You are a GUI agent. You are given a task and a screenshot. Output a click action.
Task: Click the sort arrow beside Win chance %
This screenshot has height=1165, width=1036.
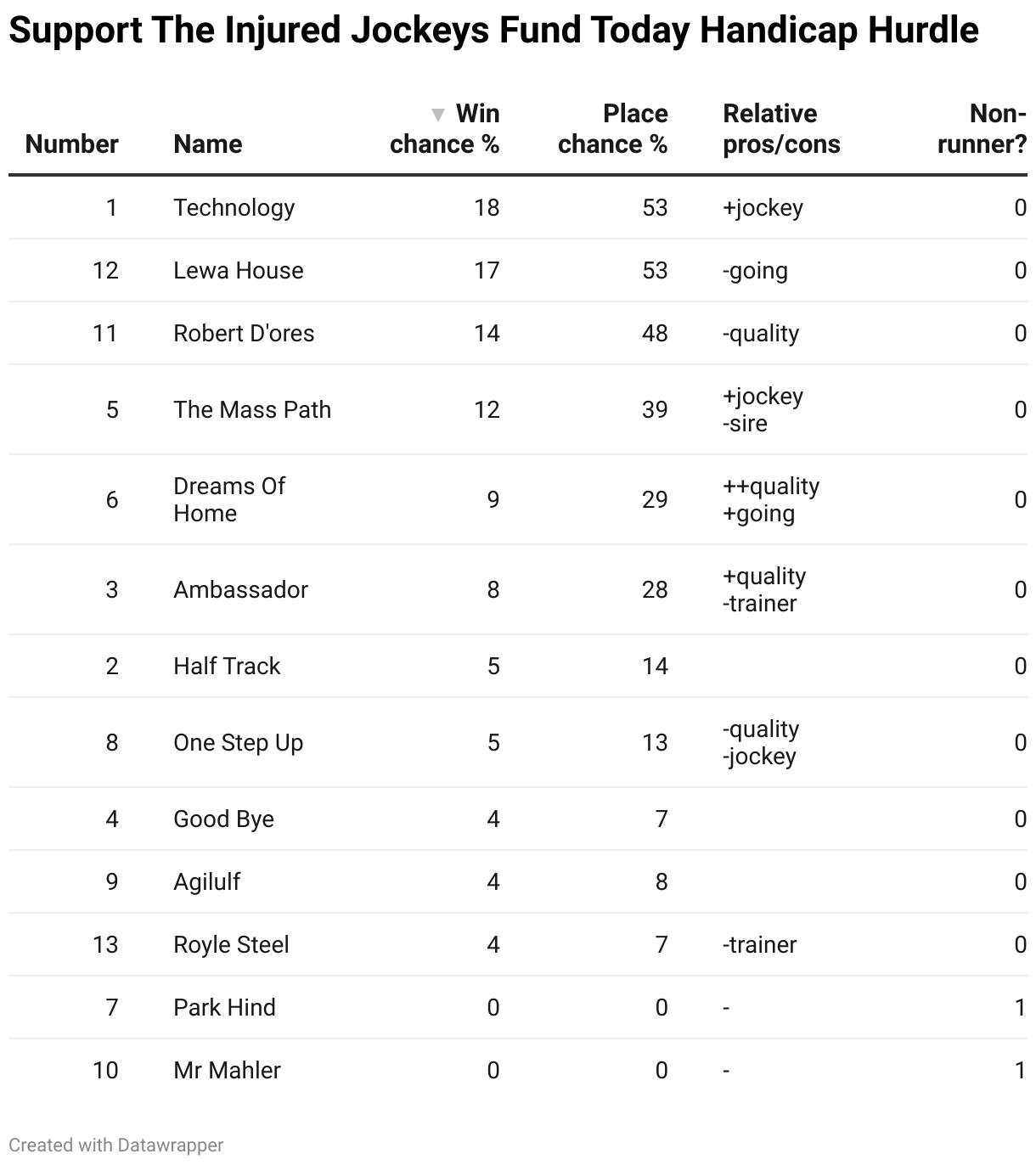[438, 115]
